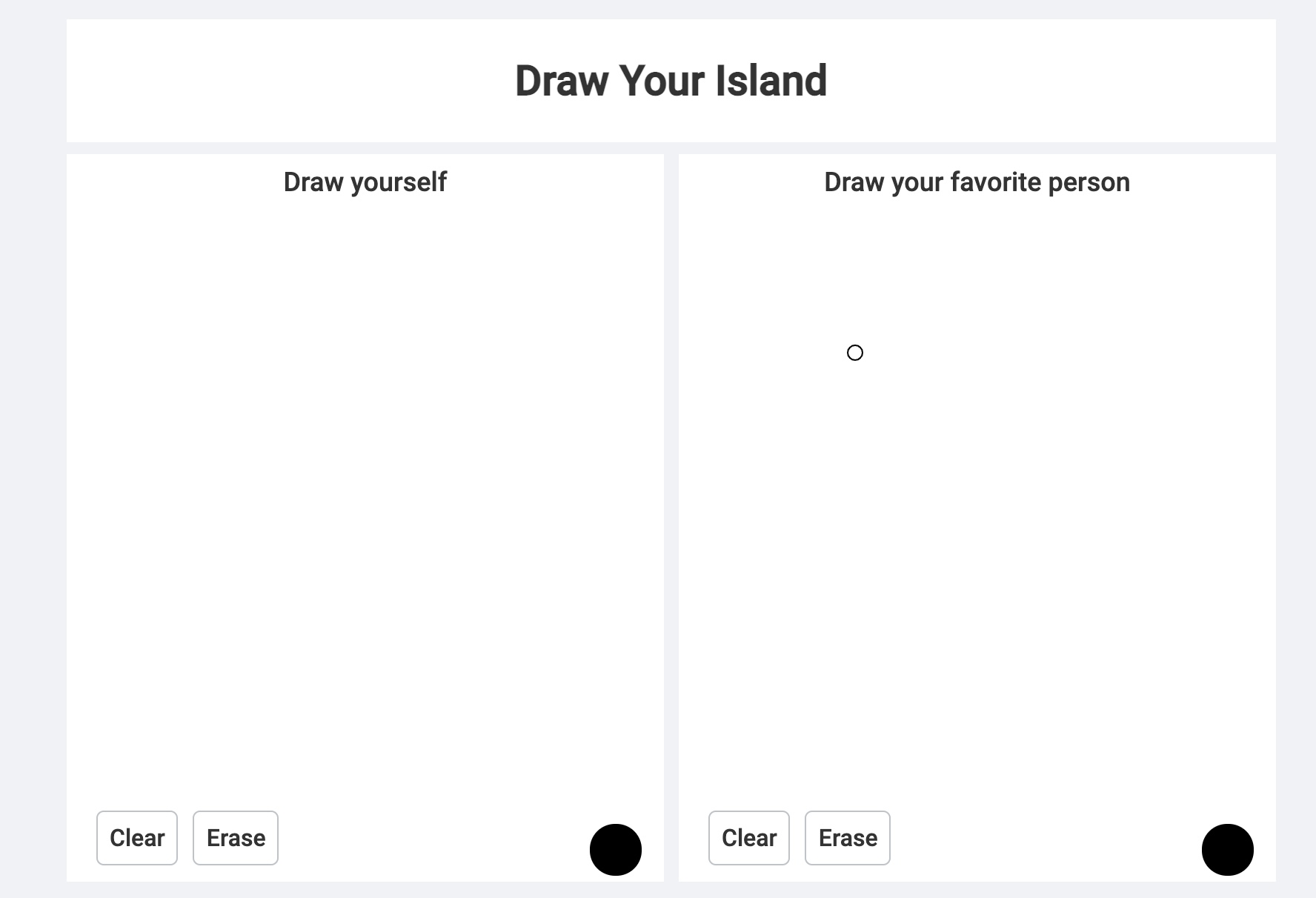Wipe the self-portrait canvas with Clear

[x=137, y=838]
